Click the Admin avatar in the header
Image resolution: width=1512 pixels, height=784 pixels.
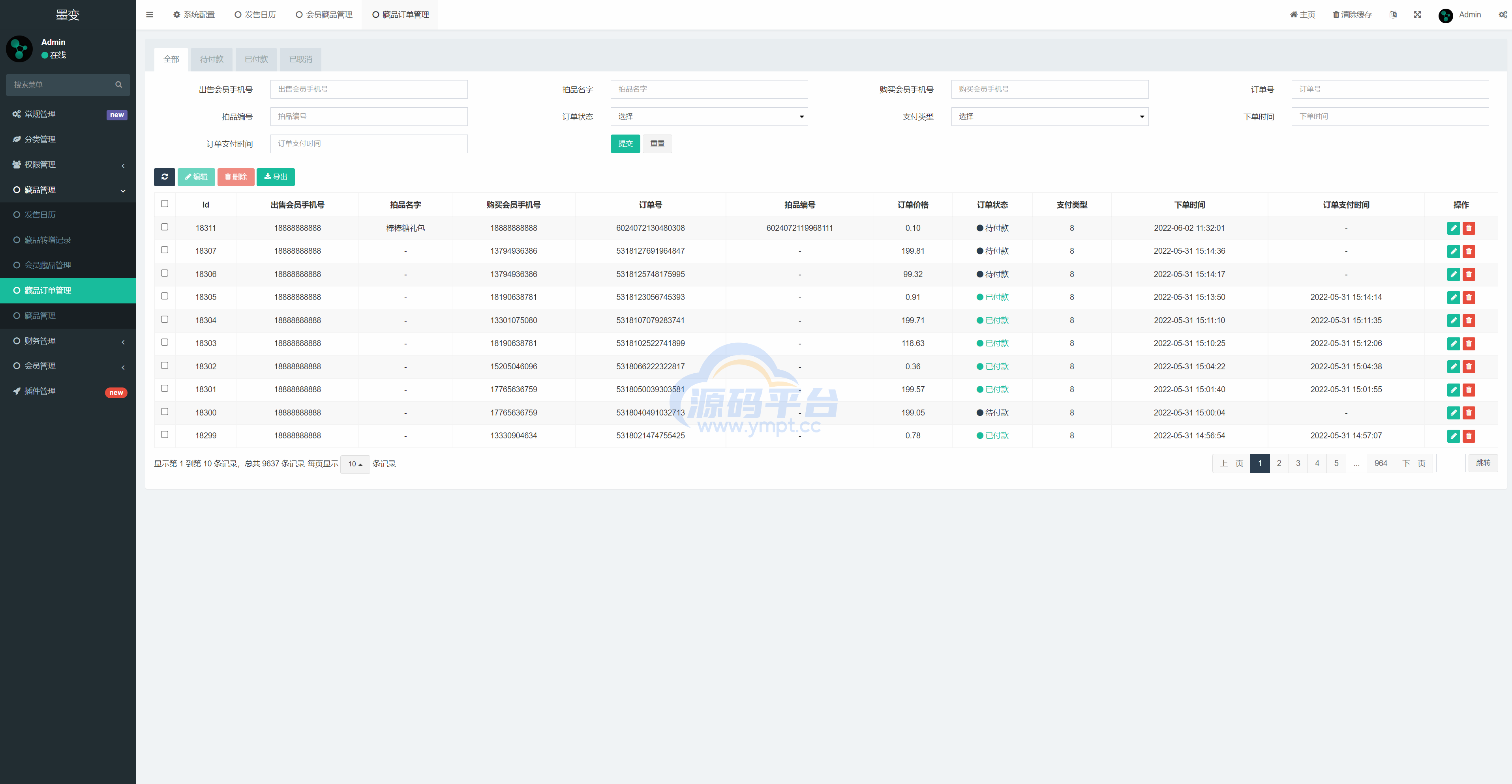(1446, 15)
